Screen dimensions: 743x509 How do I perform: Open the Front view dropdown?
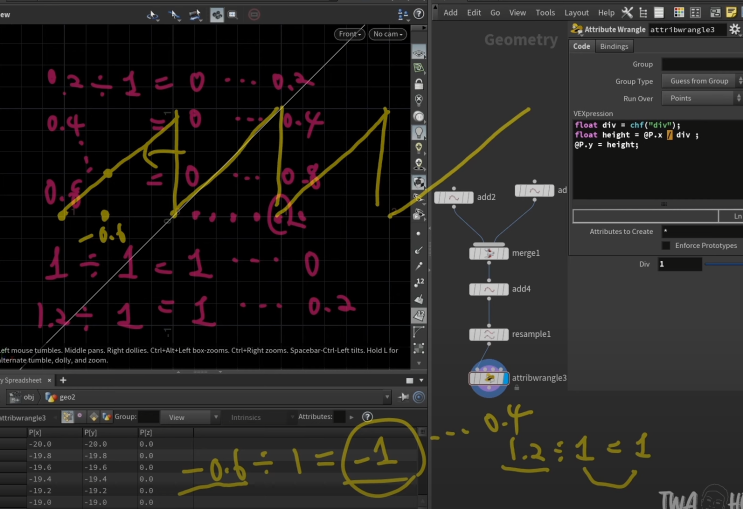click(350, 34)
